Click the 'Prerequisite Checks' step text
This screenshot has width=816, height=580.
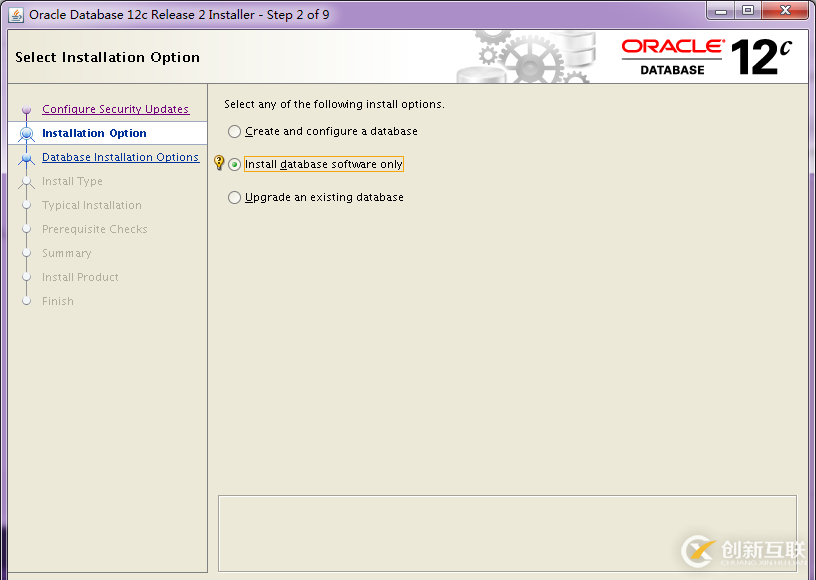pyautogui.click(x=95, y=229)
